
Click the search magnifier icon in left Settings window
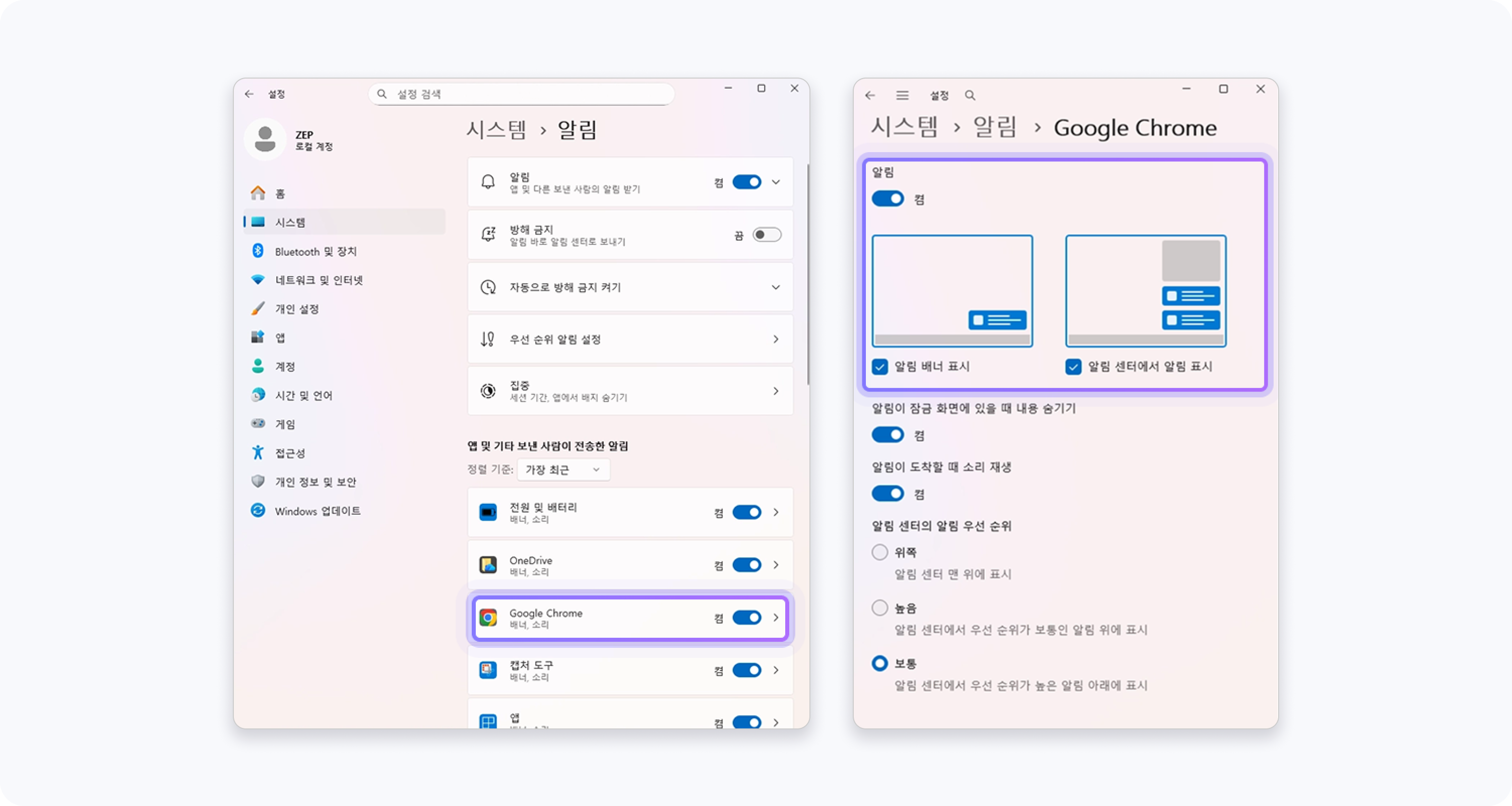pos(382,94)
